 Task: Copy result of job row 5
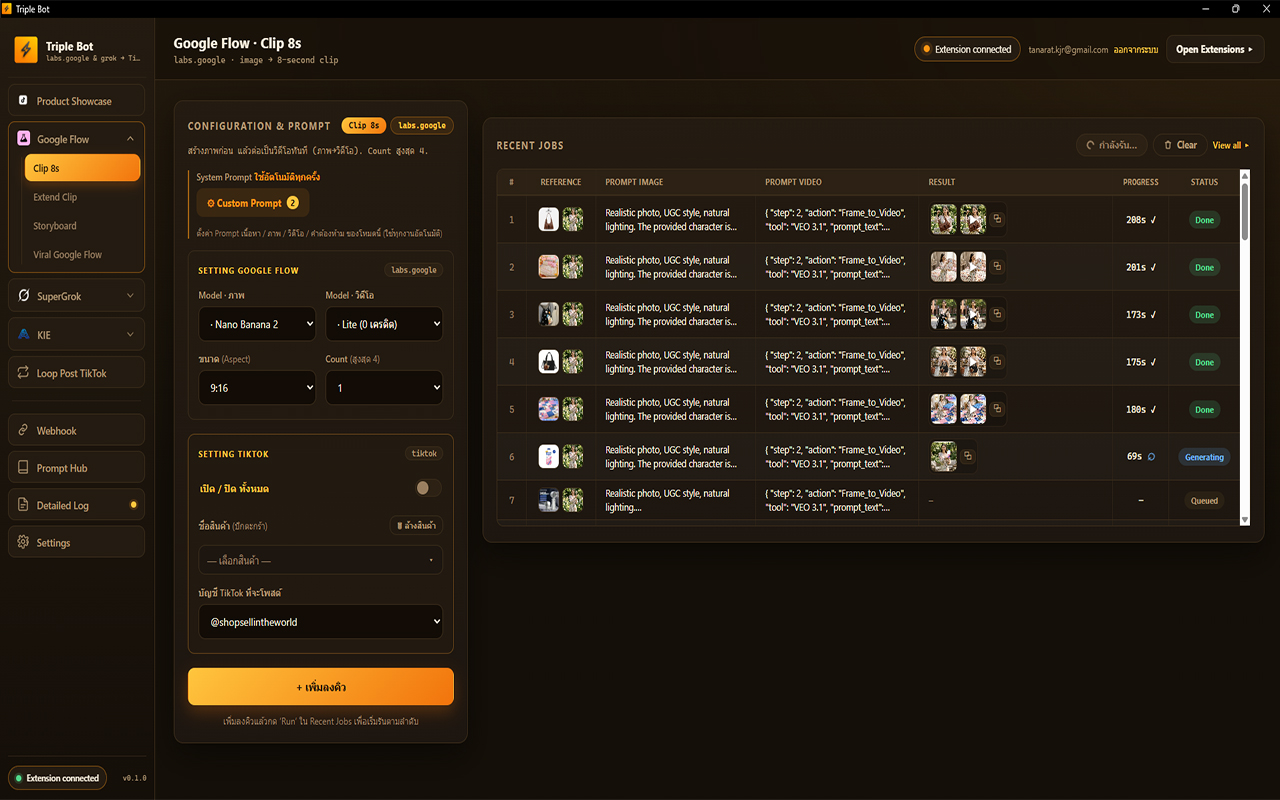coord(997,409)
